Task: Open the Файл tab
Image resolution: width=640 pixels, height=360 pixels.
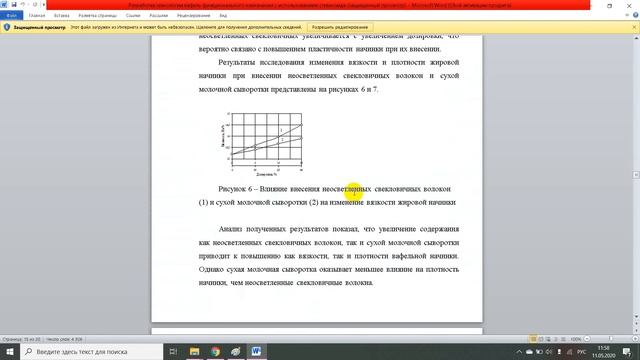Action: click(x=11, y=16)
